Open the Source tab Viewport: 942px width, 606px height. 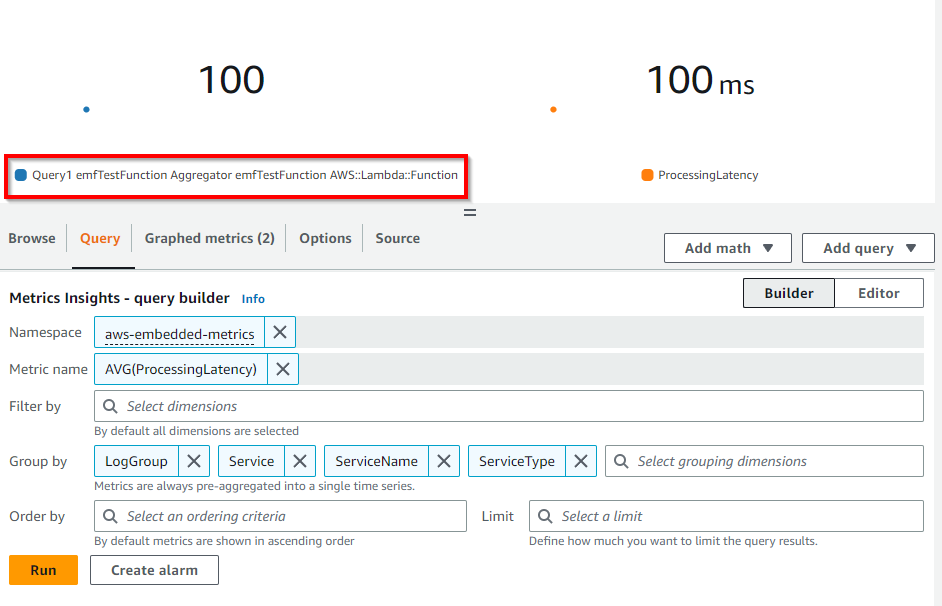click(x=398, y=238)
